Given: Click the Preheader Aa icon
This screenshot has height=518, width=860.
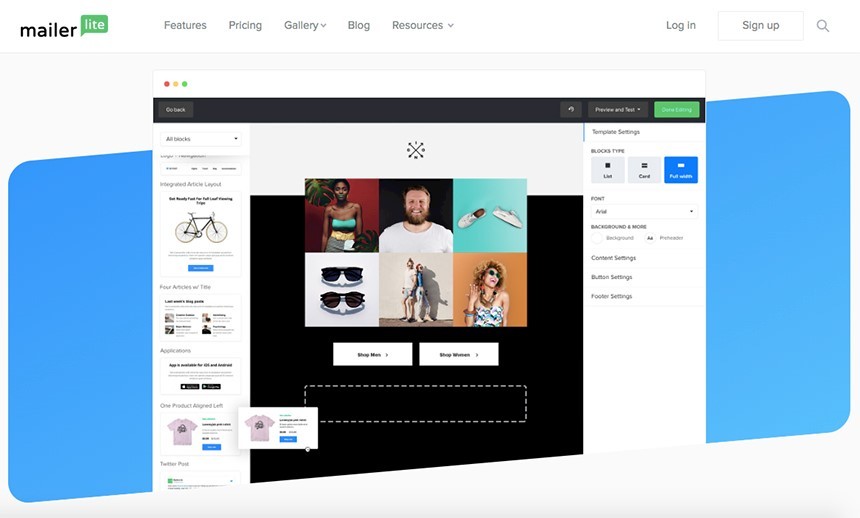Looking at the screenshot, I should click(650, 238).
